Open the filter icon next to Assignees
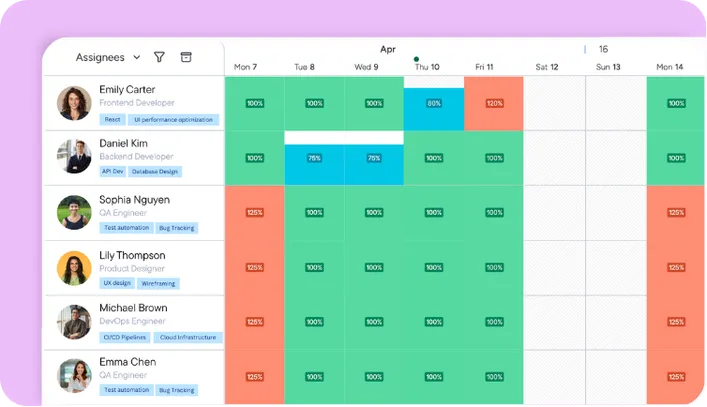The width and height of the screenshot is (707, 407). click(159, 57)
